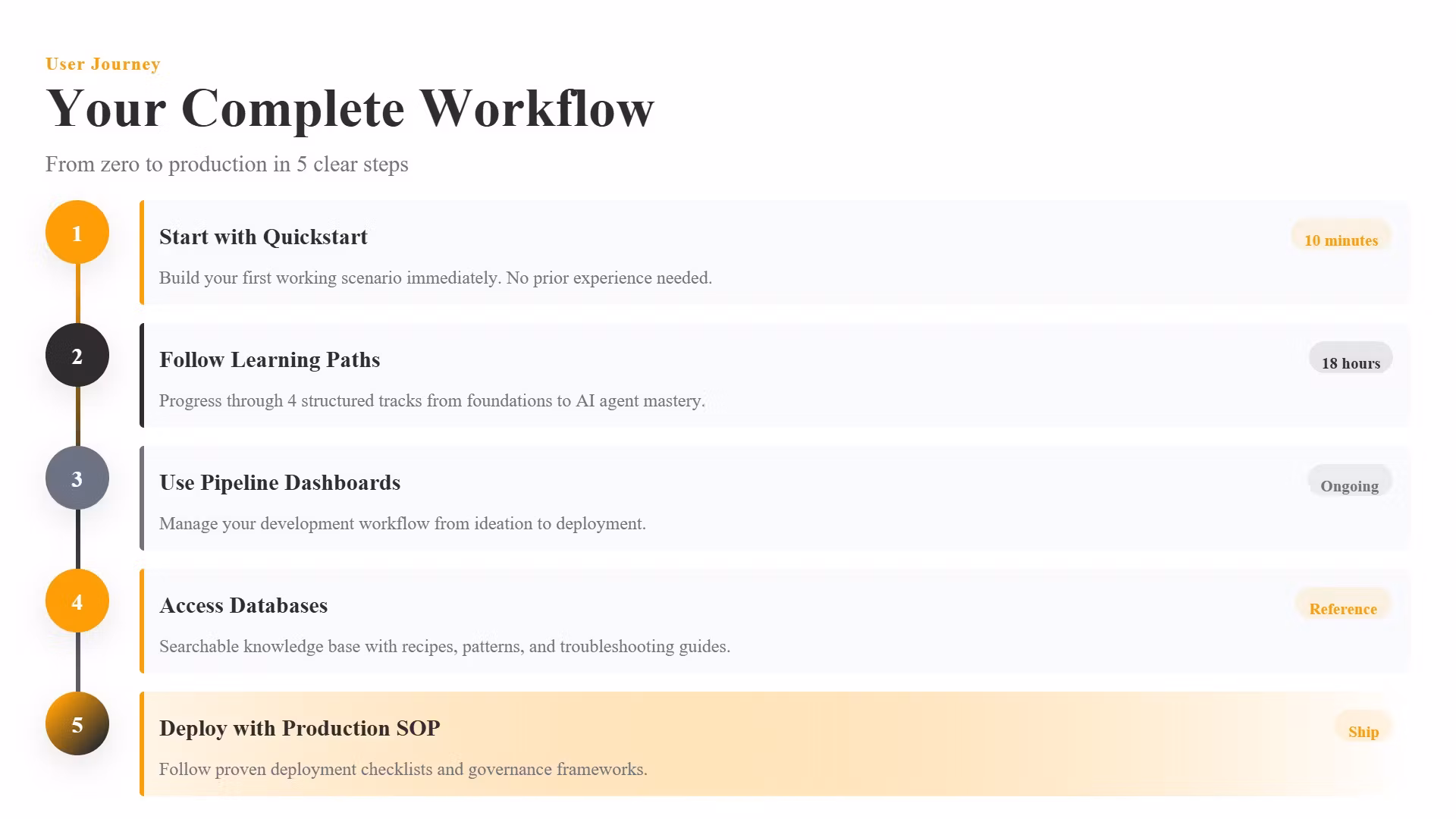Click the gray step 3 circle
This screenshot has width=1456, height=819.
click(77, 479)
